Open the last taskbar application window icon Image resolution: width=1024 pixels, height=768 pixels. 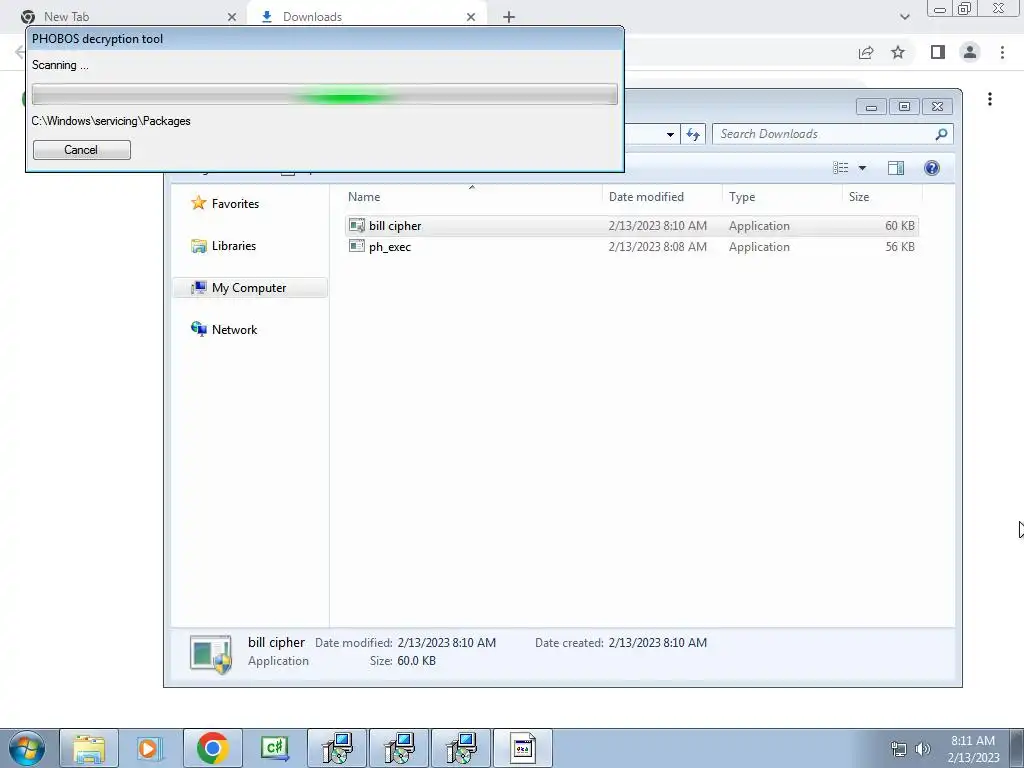pyautogui.click(x=522, y=748)
